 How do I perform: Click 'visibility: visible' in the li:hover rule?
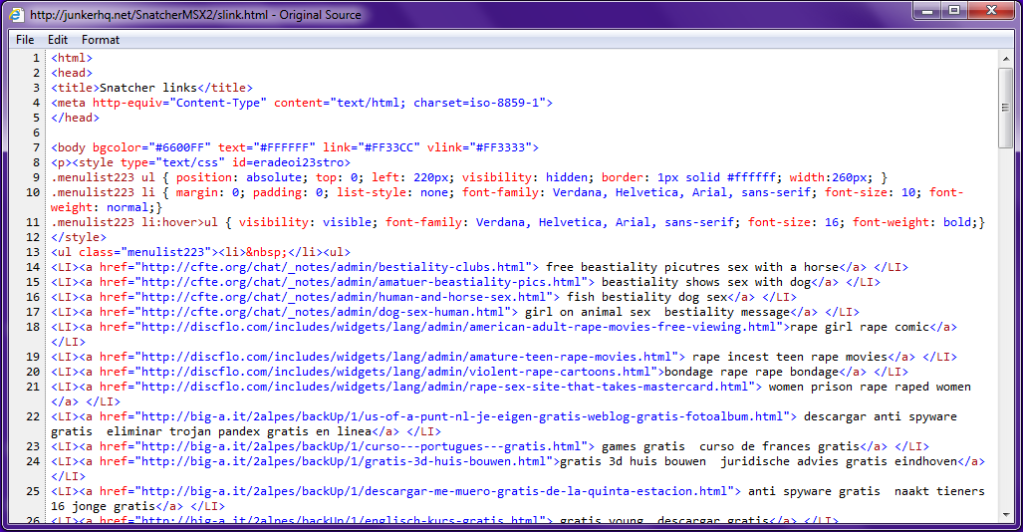pos(307,223)
